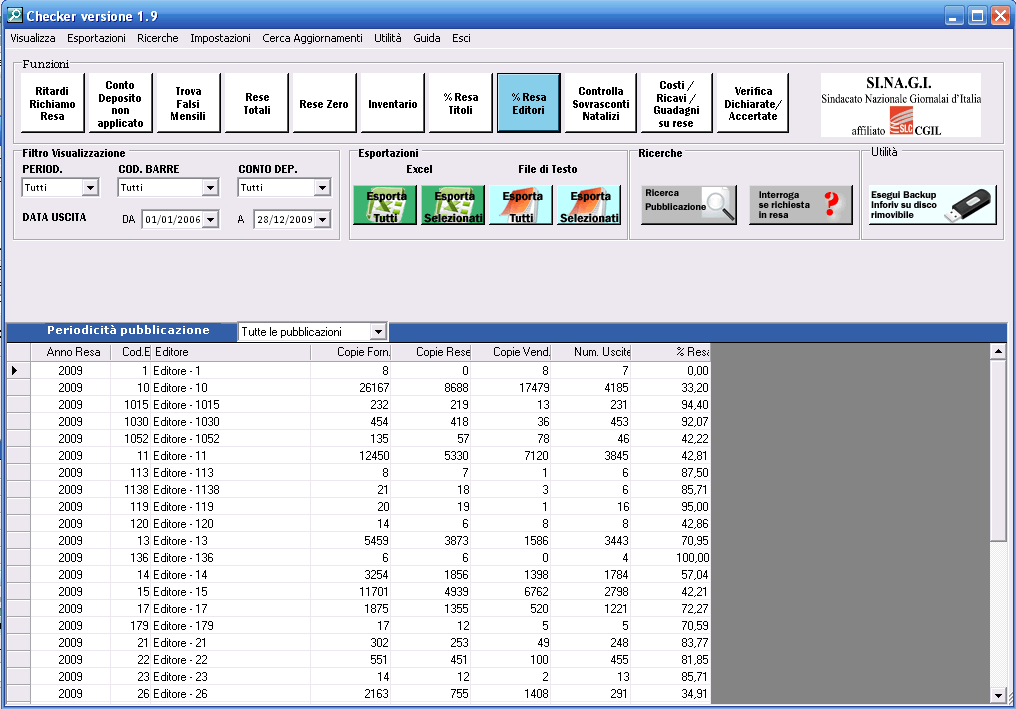Open the A end date picker arrow

(322, 220)
